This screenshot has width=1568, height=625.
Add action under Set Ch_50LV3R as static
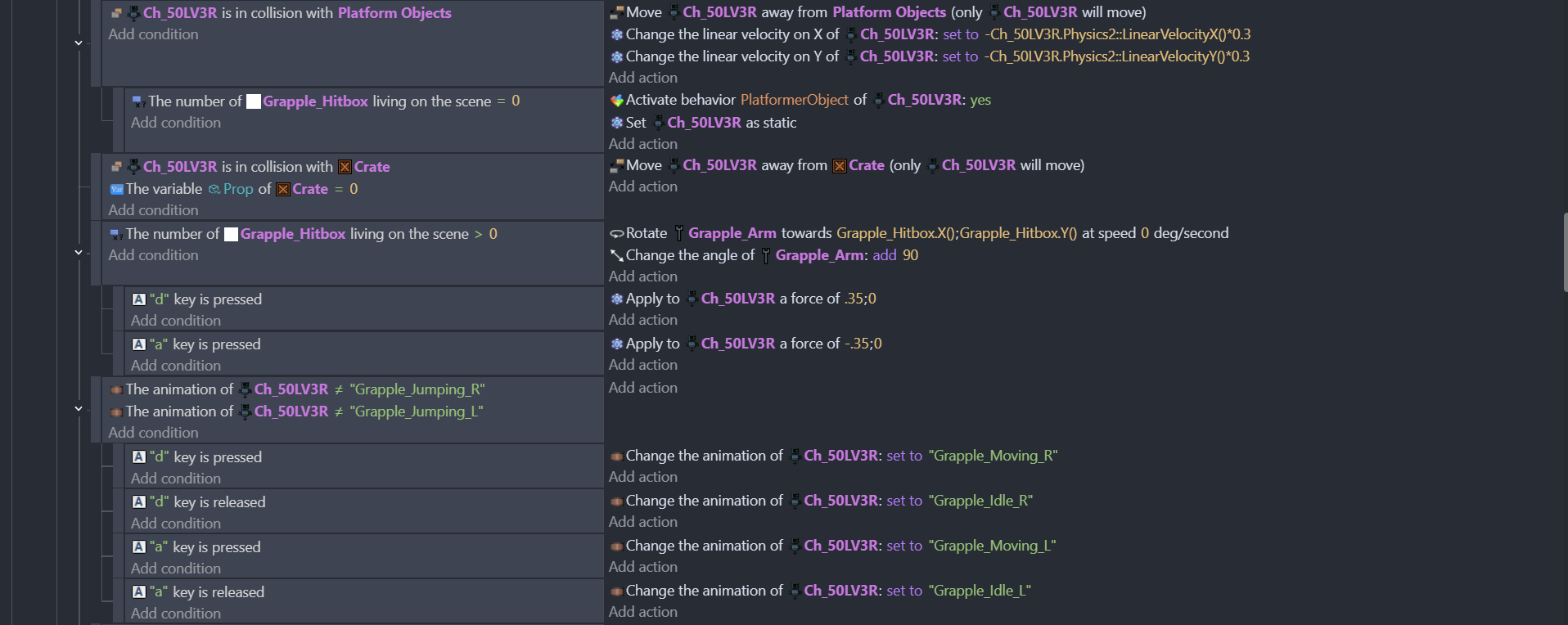point(642,144)
